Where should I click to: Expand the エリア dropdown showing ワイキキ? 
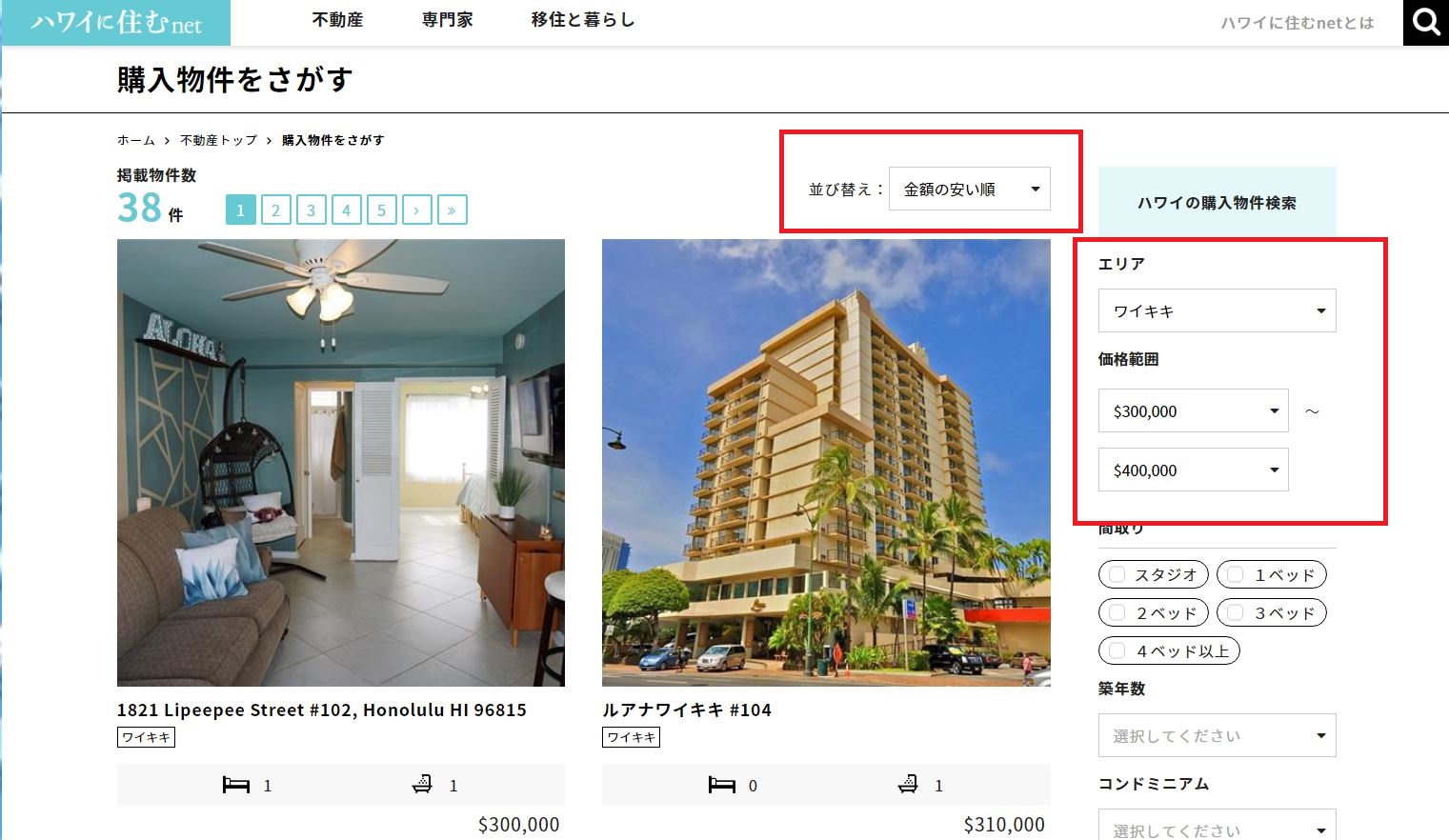coord(1217,310)
